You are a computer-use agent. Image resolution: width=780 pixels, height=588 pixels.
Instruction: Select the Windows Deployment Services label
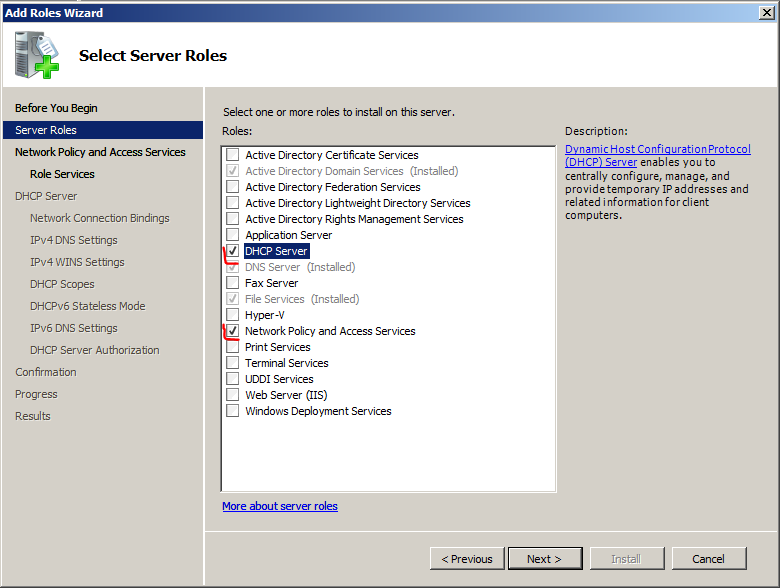(x=318, y=410)
